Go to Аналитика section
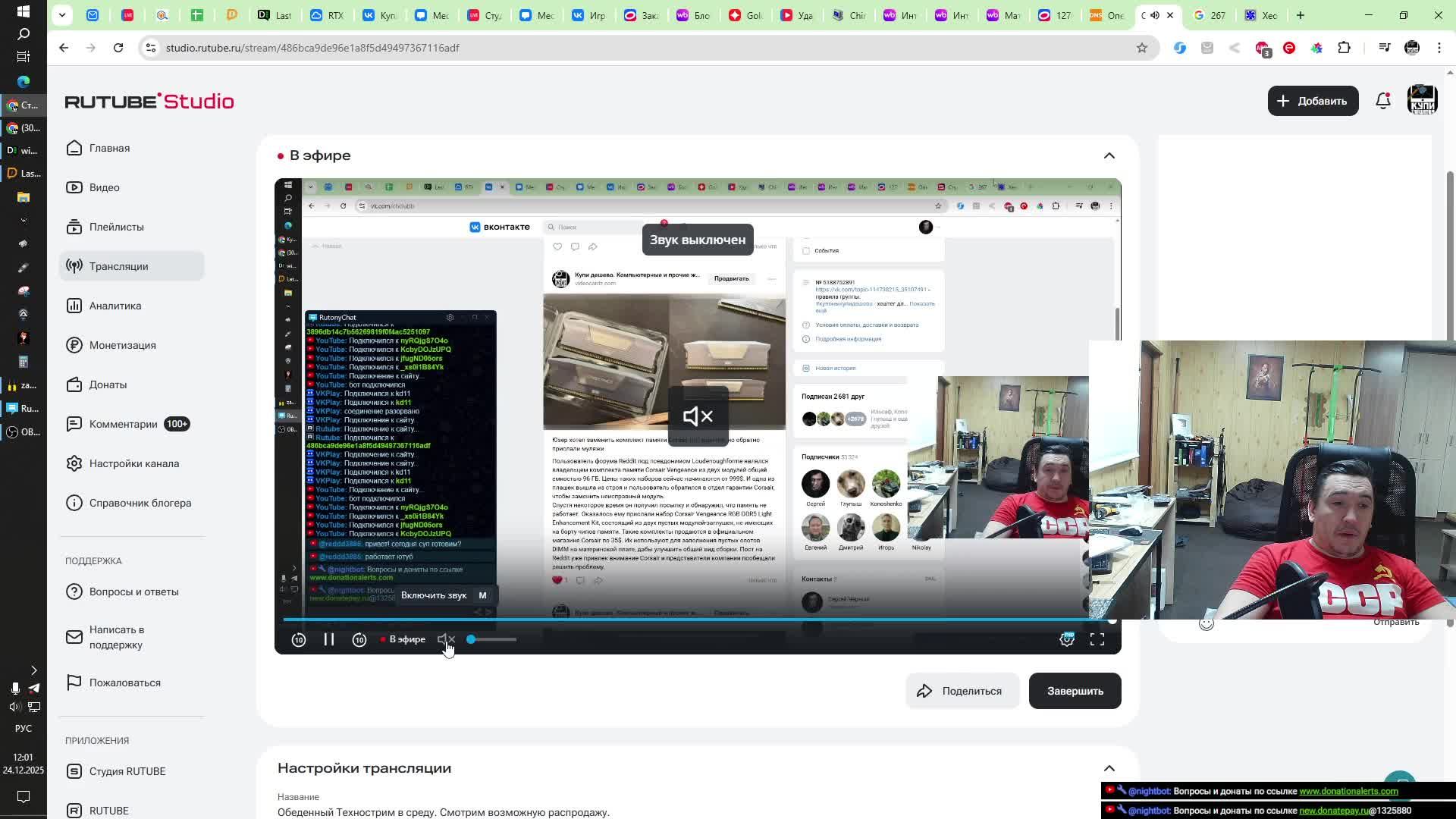1456x819 pixels. 115,306
